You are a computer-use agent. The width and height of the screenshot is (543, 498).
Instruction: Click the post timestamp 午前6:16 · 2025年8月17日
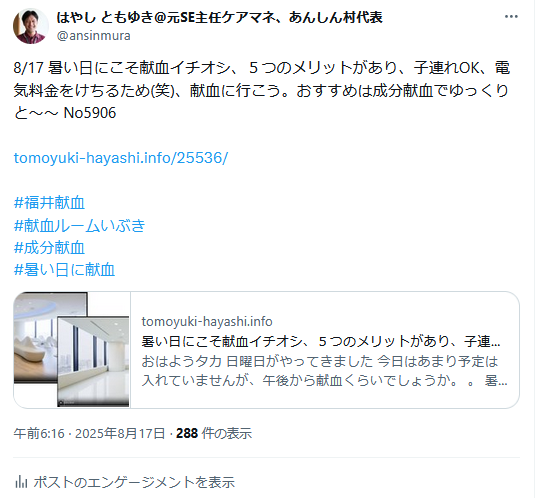point(89,433)
